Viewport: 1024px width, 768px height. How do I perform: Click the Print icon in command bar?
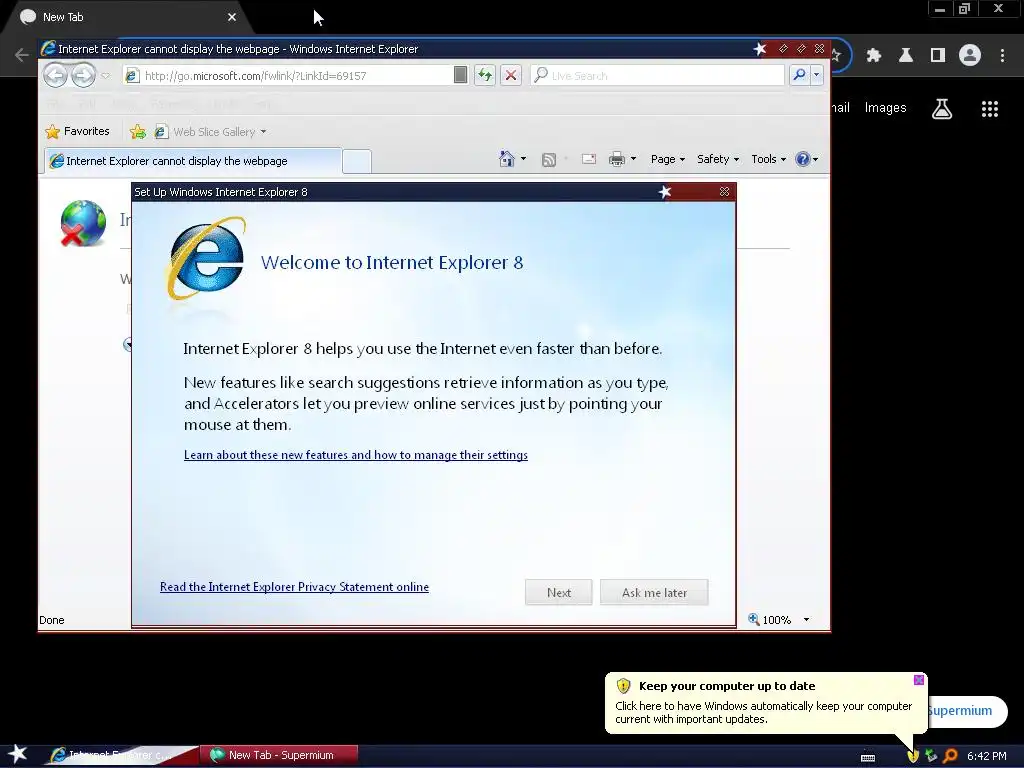click(x=616, y=159)
